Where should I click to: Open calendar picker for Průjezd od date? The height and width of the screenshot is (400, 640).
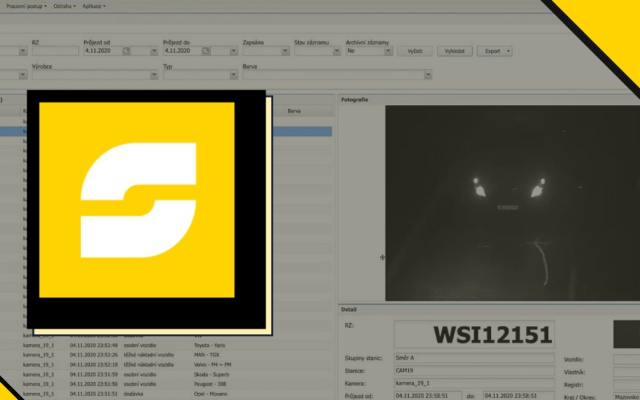pyautogui.click(x=127, y=51)
